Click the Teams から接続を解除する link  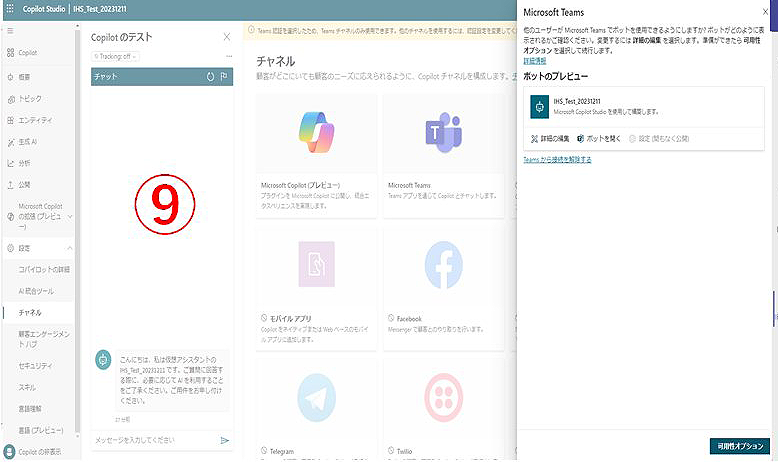557,159
